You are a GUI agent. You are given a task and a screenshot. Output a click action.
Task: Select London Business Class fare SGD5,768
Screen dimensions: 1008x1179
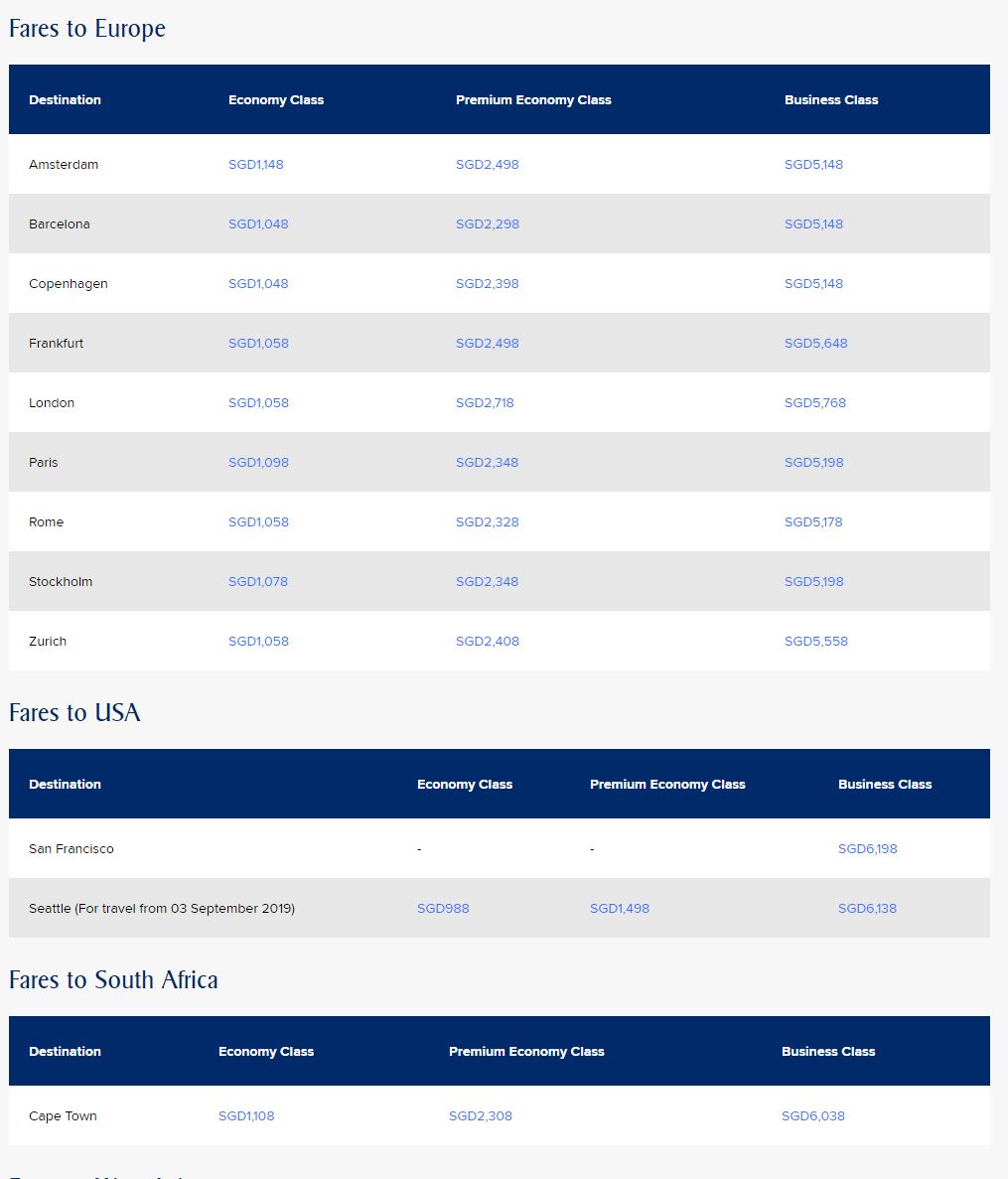pyautogui.click(x=815, y=403)
